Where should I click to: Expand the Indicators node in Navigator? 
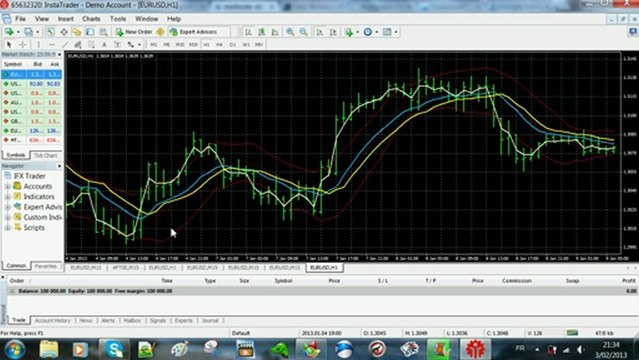click(x=7, y=197)
